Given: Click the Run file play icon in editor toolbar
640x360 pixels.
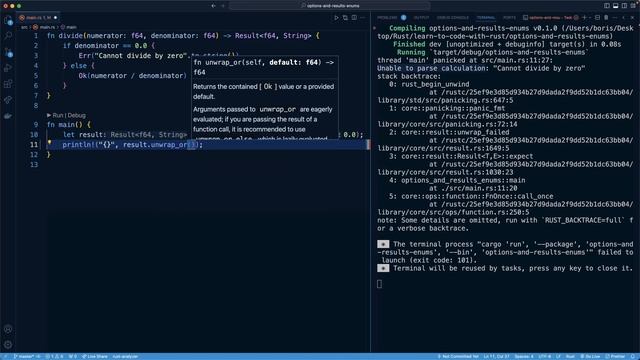Looking at the screenshot, I should 336,18.
